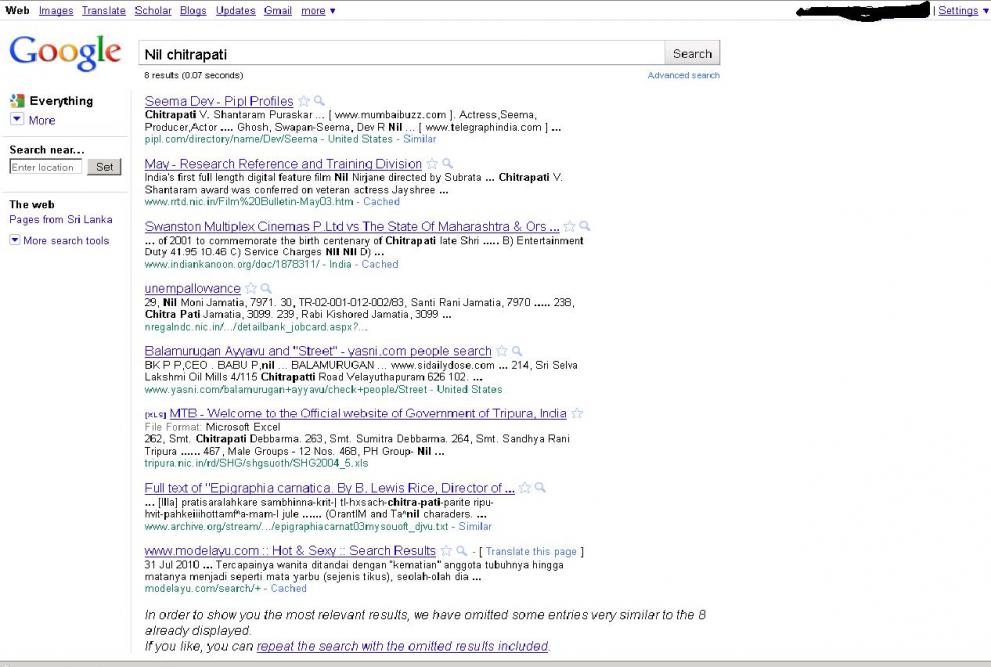This screenshot has height=667, width=991.
Task: Star the Epigraphia carnatica result
Action: [525, 487]
